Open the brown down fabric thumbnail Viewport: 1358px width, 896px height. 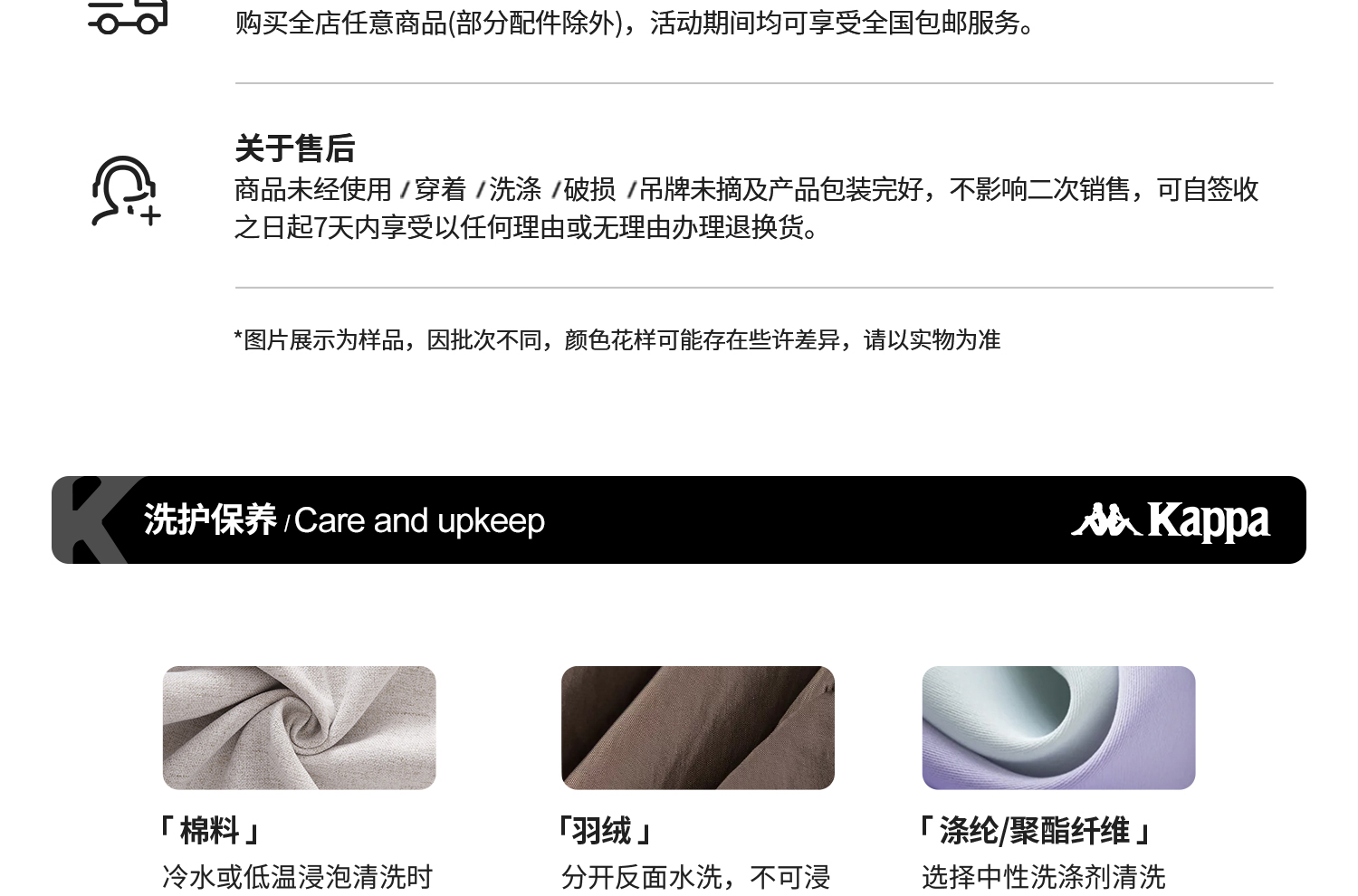697,728
